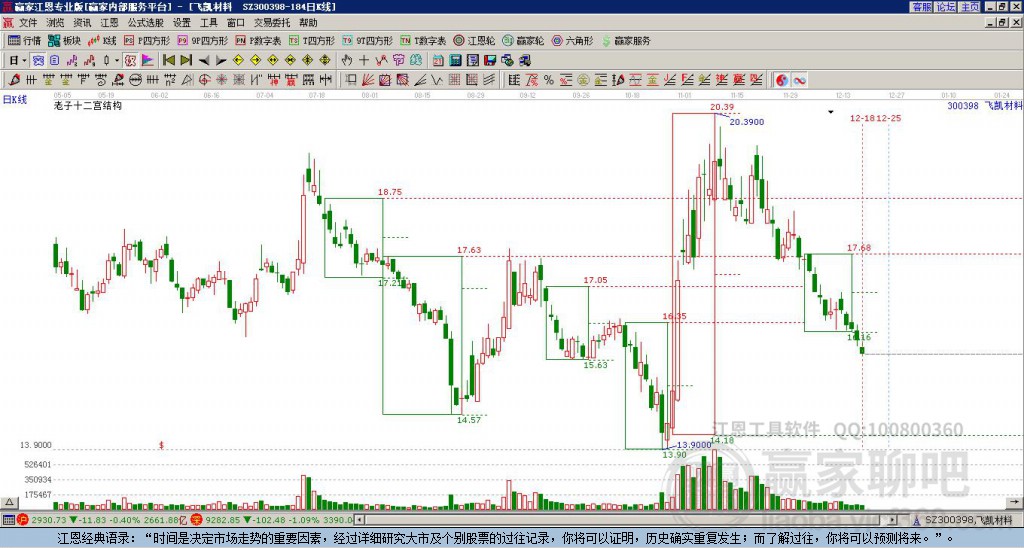
Task: Select the red Gann fan lines tool
Action: coord(367,80)
